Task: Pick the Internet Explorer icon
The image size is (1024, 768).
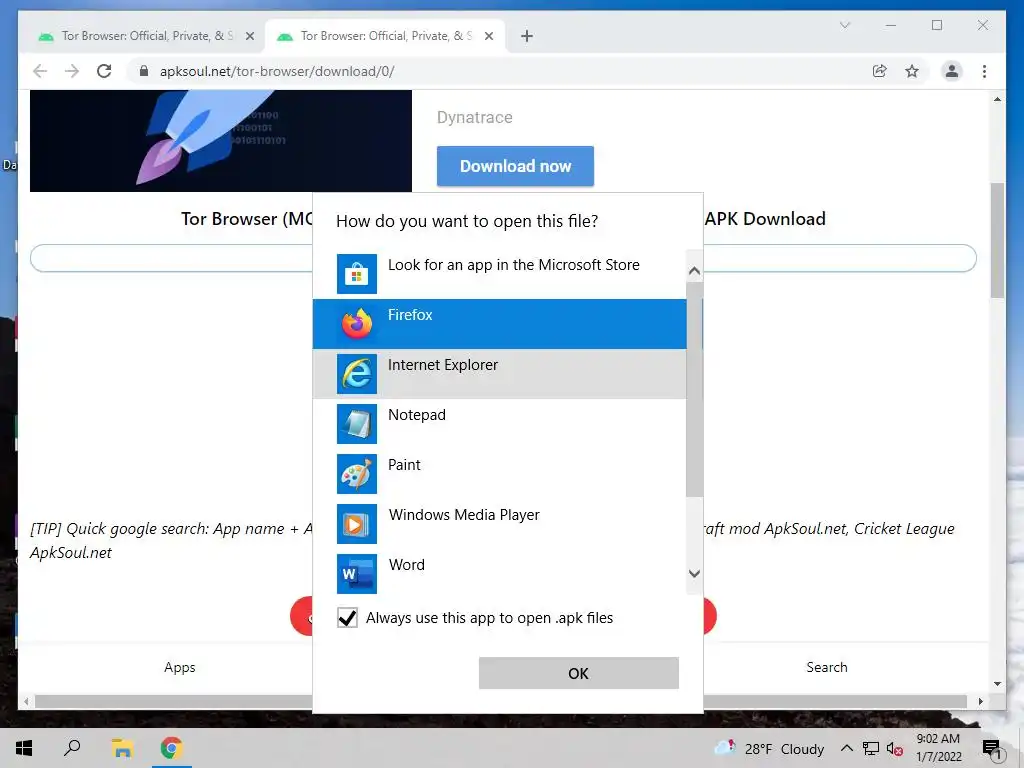Action: coord(357,374)
